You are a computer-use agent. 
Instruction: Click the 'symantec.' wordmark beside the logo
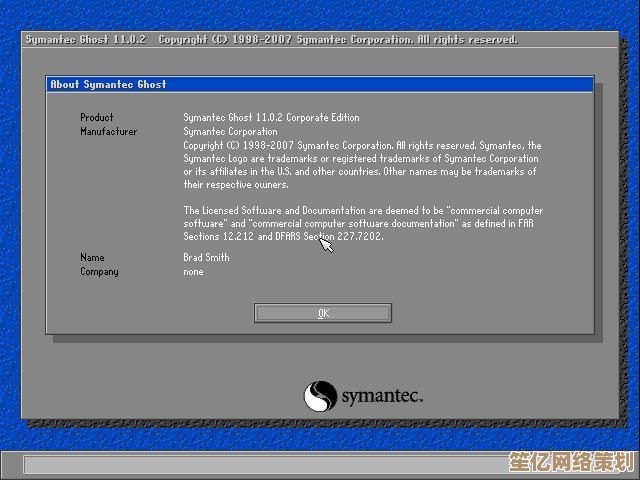pos(382,397)
